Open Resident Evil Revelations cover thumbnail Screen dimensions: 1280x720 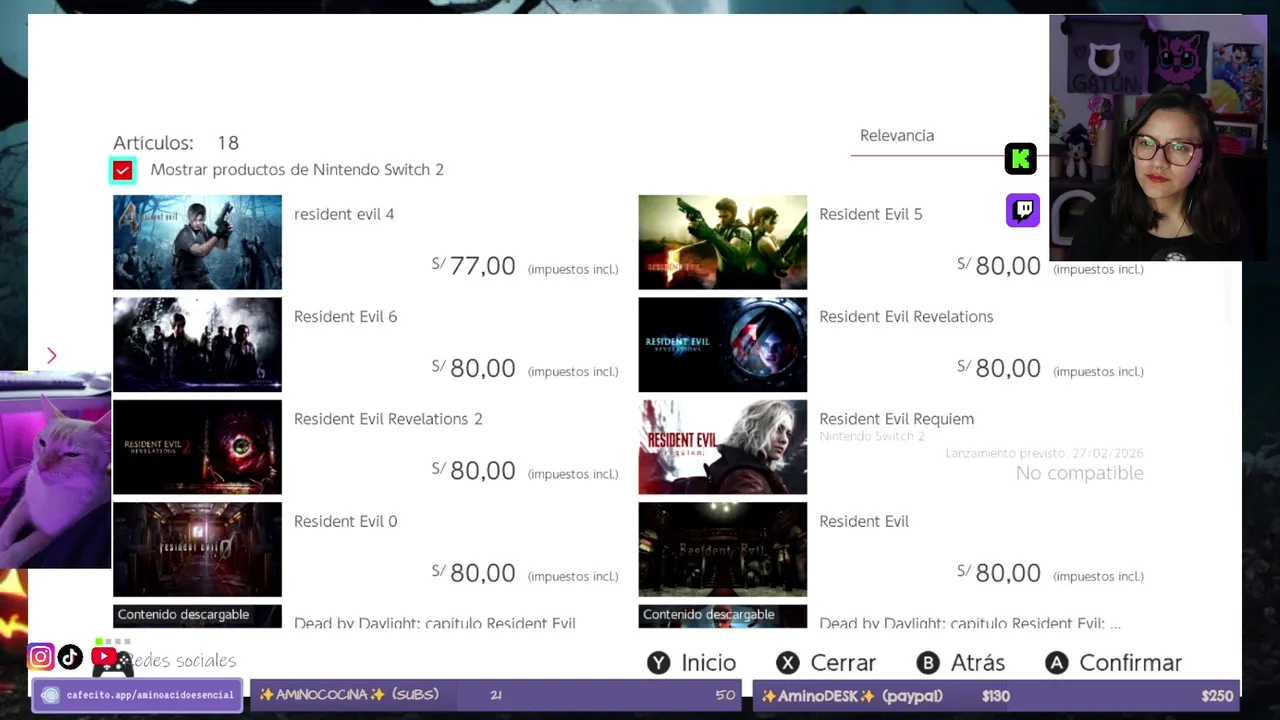[x=722, y=345]
